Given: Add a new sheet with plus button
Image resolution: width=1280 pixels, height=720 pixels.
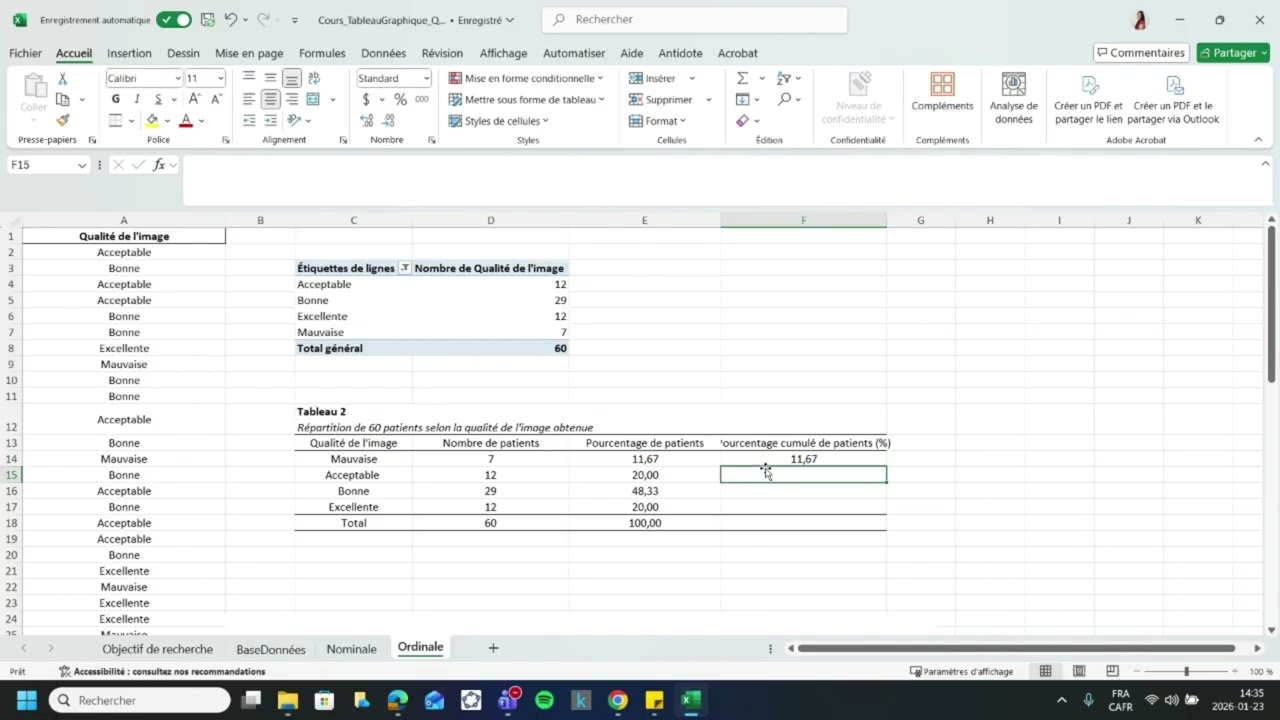Looking at the screenshot, I should point(493,648).
